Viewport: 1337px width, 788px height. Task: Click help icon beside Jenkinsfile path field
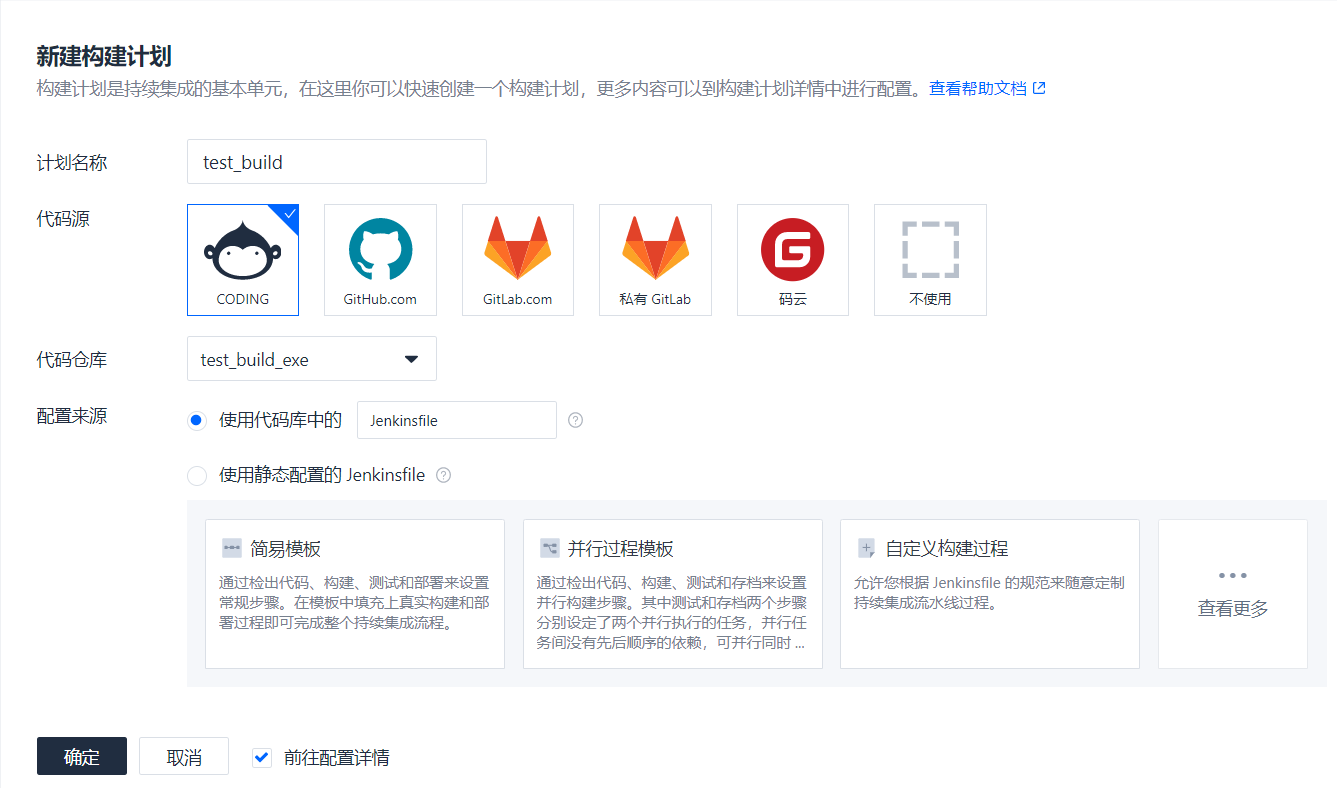coord(575,420)
